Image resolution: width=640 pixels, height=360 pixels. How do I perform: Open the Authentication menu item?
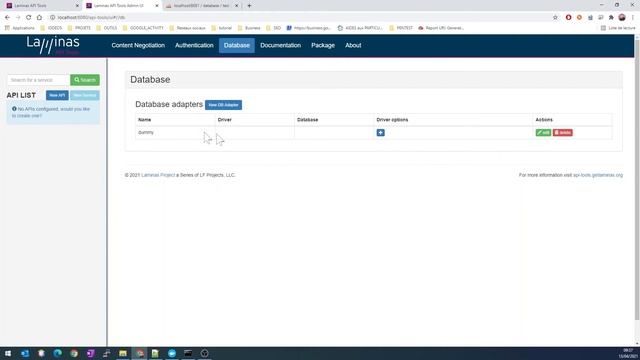click(x=194, y=45)
